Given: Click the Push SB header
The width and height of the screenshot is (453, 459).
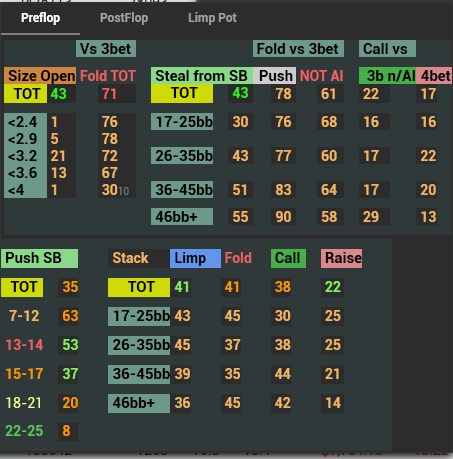Looking at the screenshot, I should [x=40, y=258].
